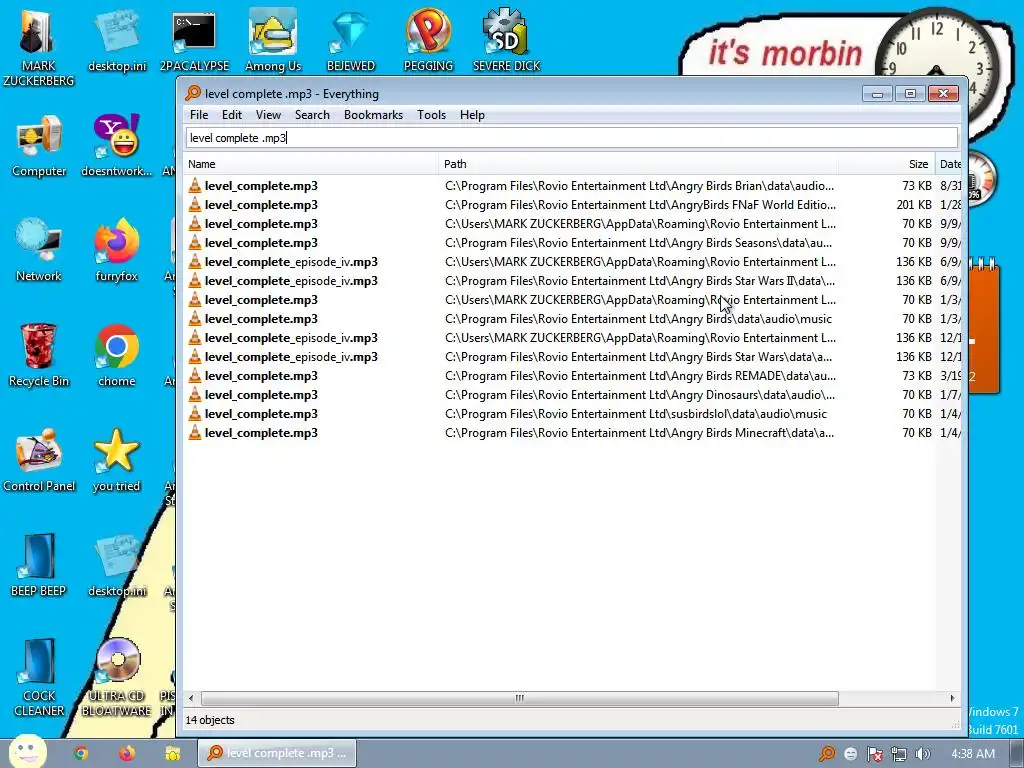Select level_complete.mp3 in Angry Birds Seasons
The width and height of the screenshot is (1024, 768).
coord(572,242)
